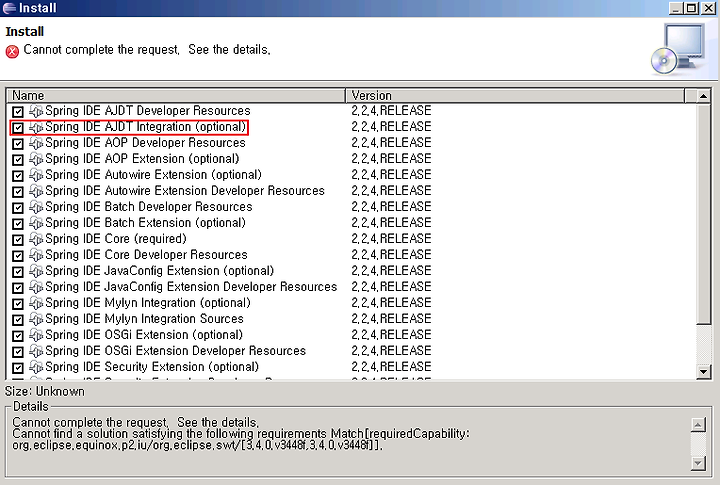
Task: Click the Details pane scroll down arrow
Action: [x=698, y=463]
